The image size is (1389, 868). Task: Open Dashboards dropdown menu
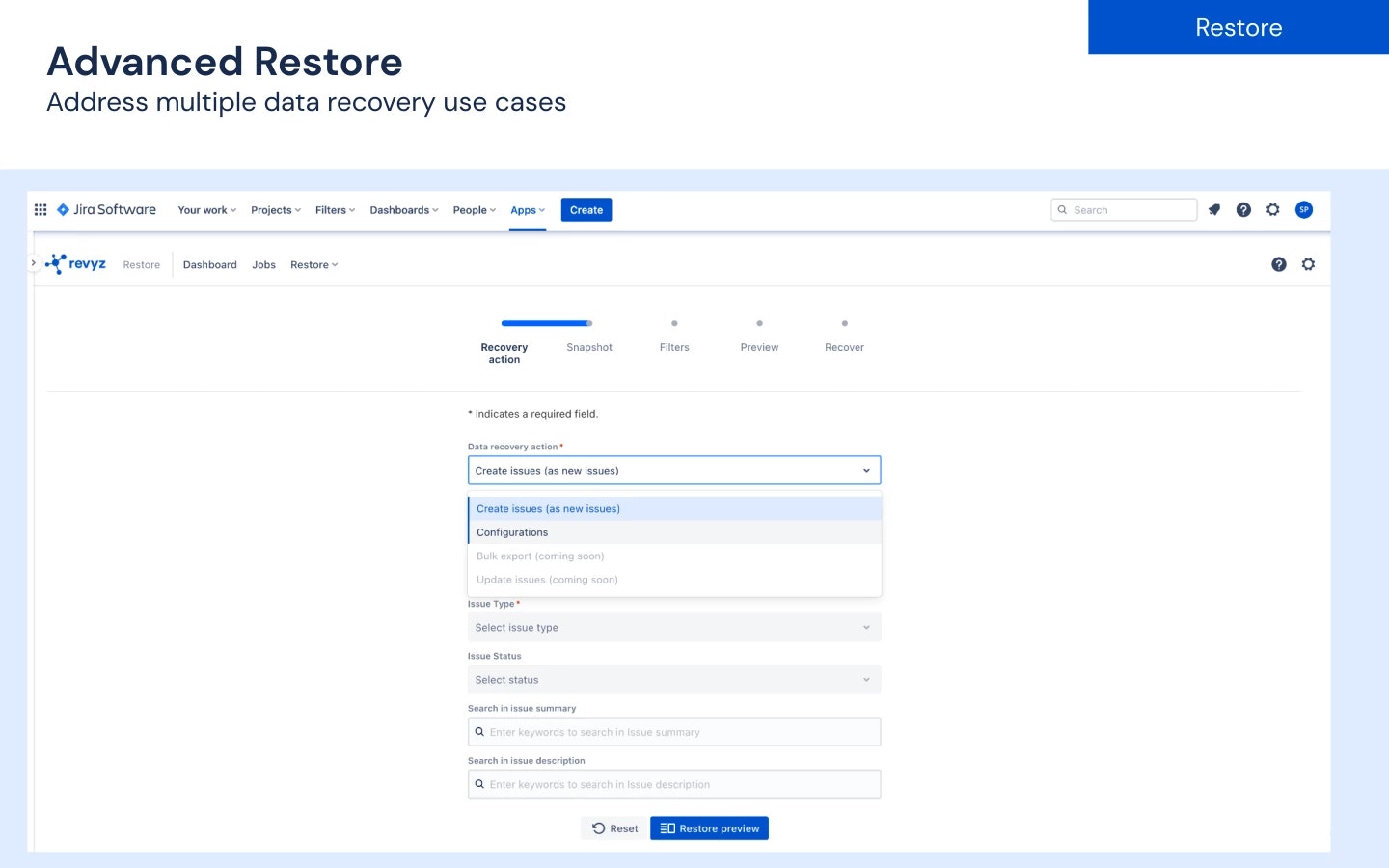pyautogui.click(x=404, y=210)
